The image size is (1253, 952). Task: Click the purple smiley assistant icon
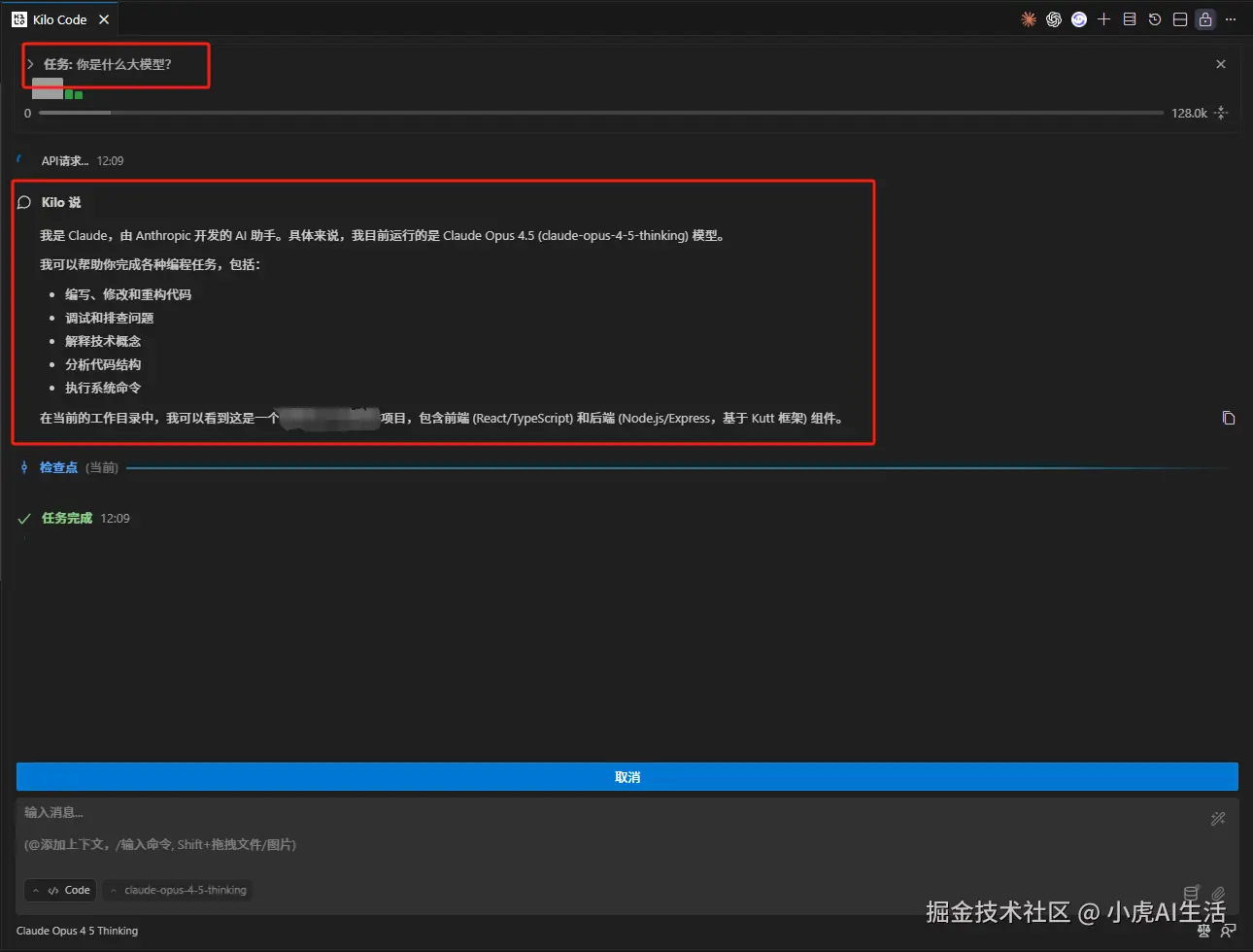click(x=1079, y=19)
